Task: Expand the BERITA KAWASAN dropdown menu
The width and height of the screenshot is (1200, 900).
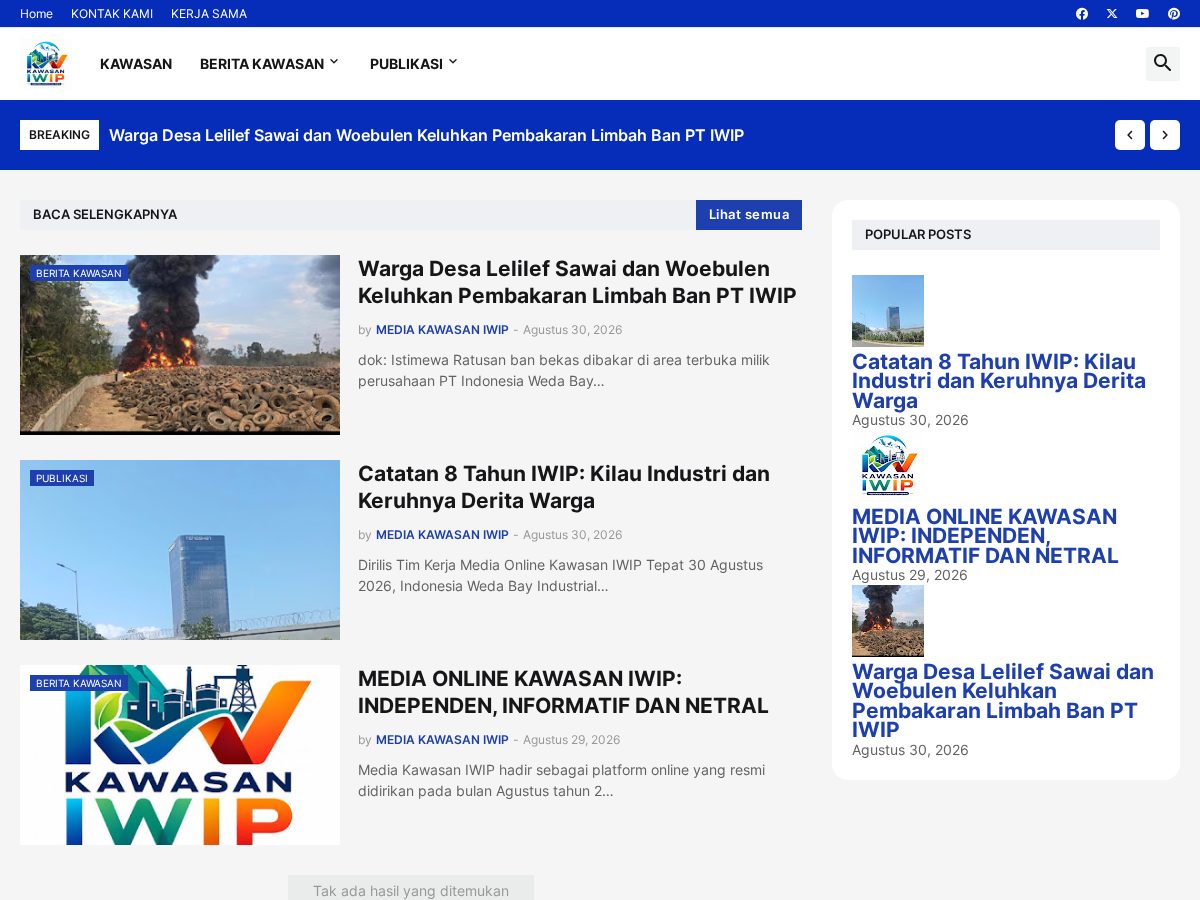Action: click(x=270, y=64)
